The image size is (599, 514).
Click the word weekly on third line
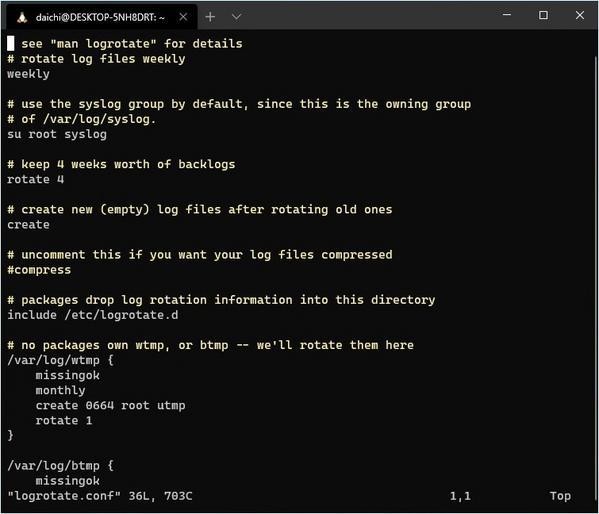tap(28, 74)
